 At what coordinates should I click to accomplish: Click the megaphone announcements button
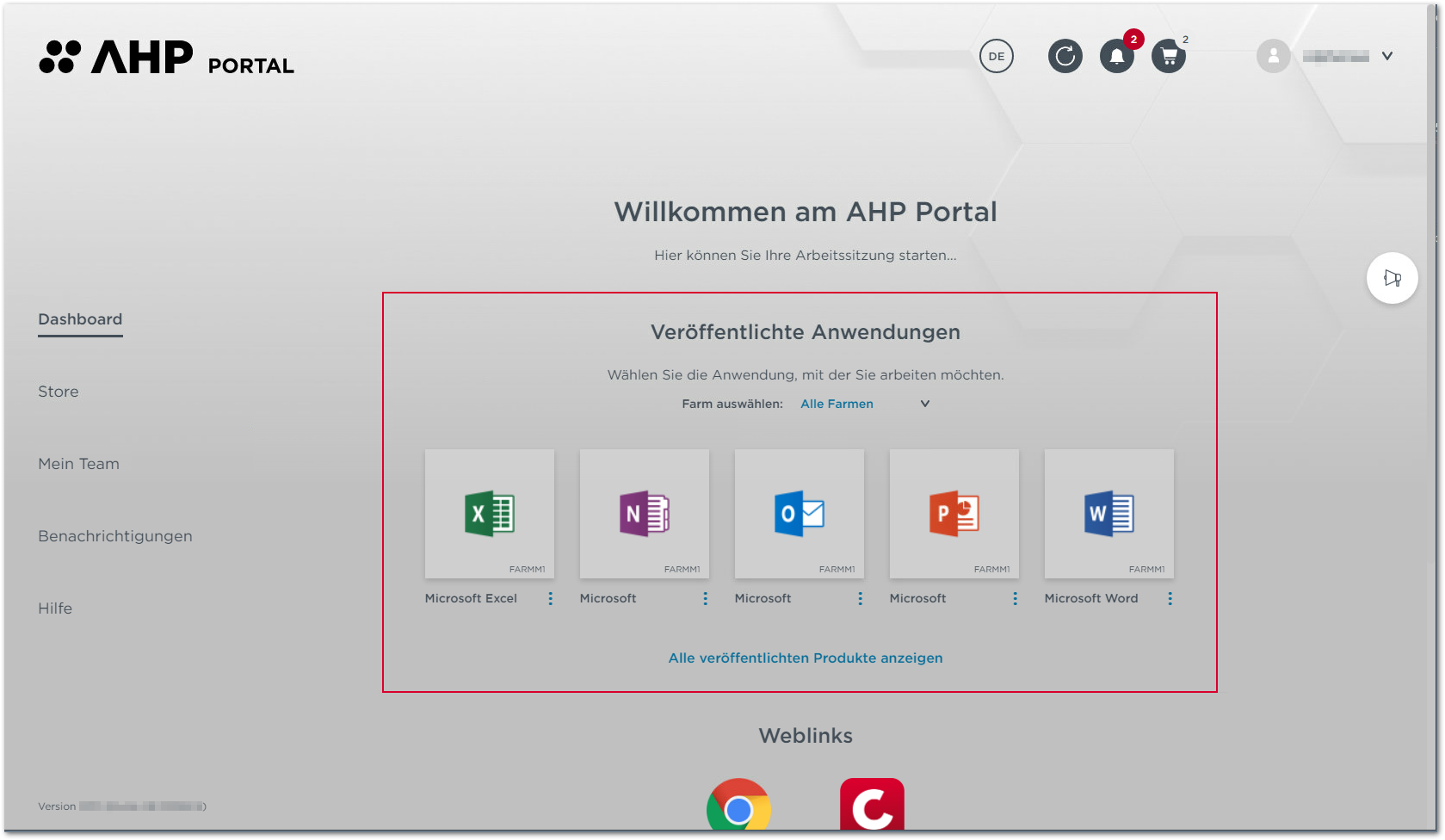pos(1393,278)
